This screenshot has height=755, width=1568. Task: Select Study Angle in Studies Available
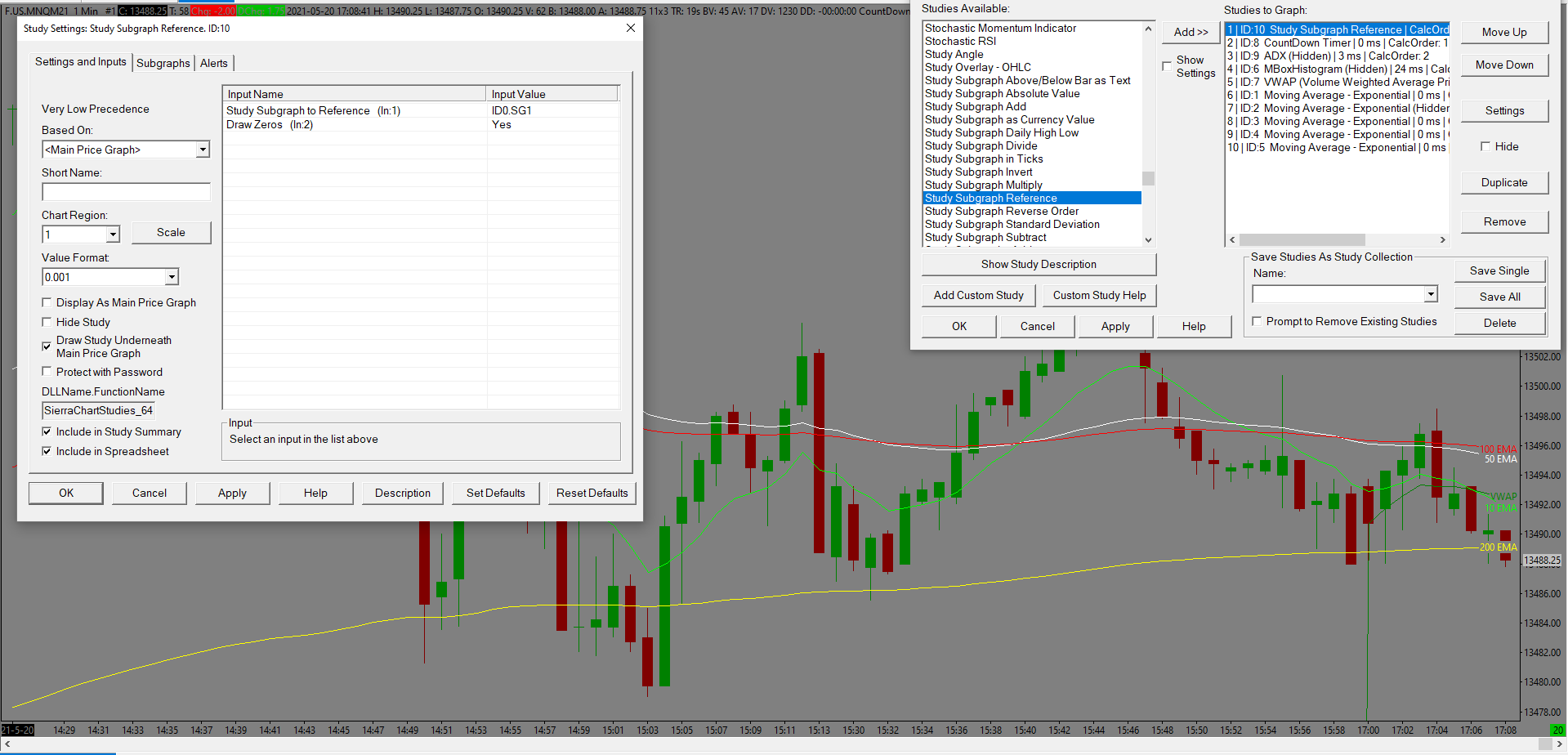coord(1033,54)
